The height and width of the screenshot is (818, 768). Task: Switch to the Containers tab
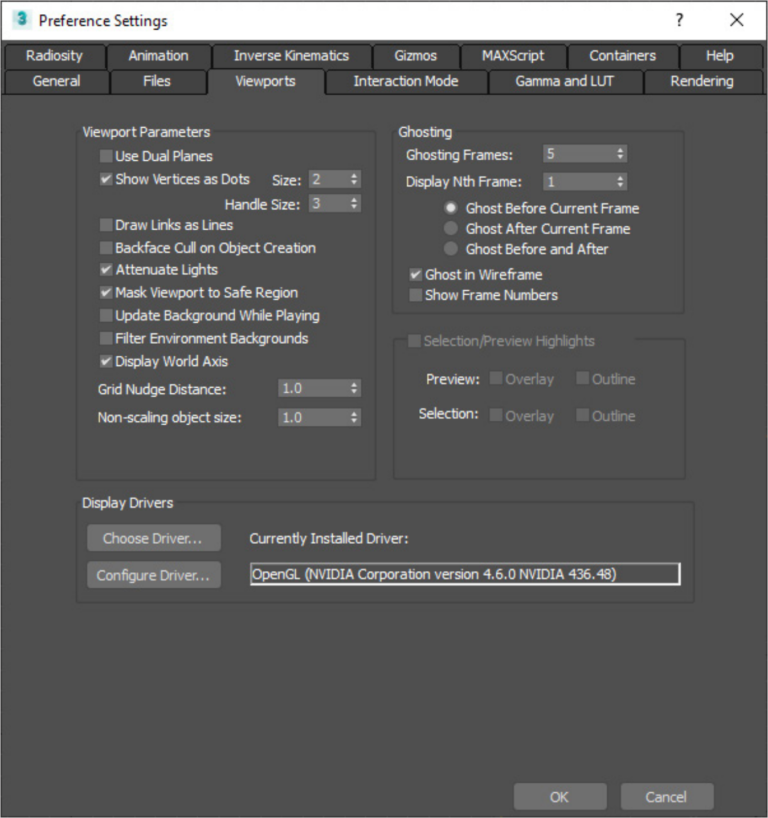622,56
